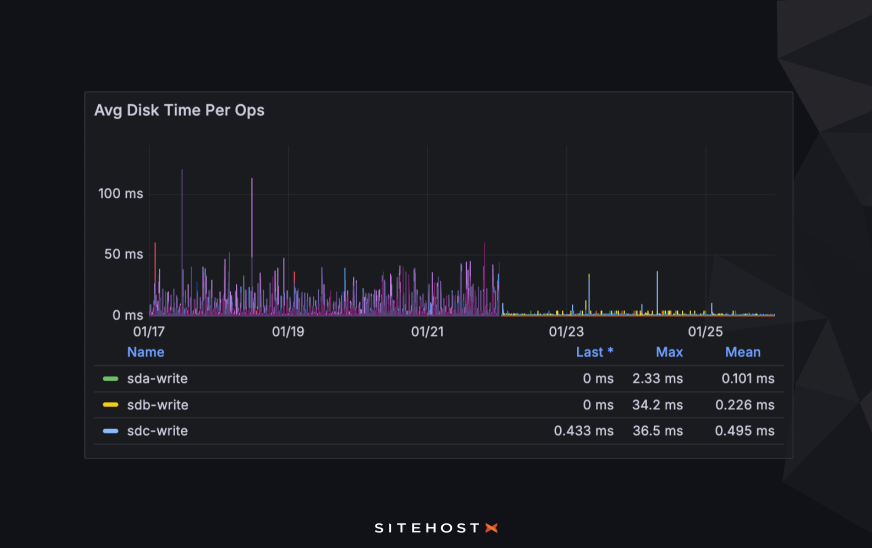Screen dimensions: 872x548
Task: Click the 01/17 date label on time axis
Action: click(x=149, y=331)
